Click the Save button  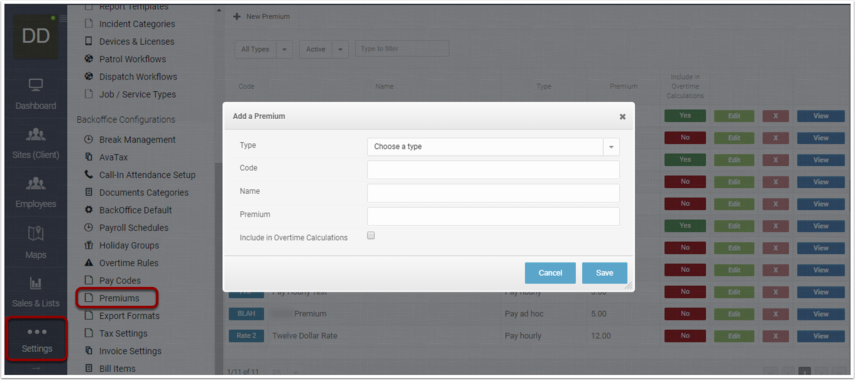click(x=604, y=273)
